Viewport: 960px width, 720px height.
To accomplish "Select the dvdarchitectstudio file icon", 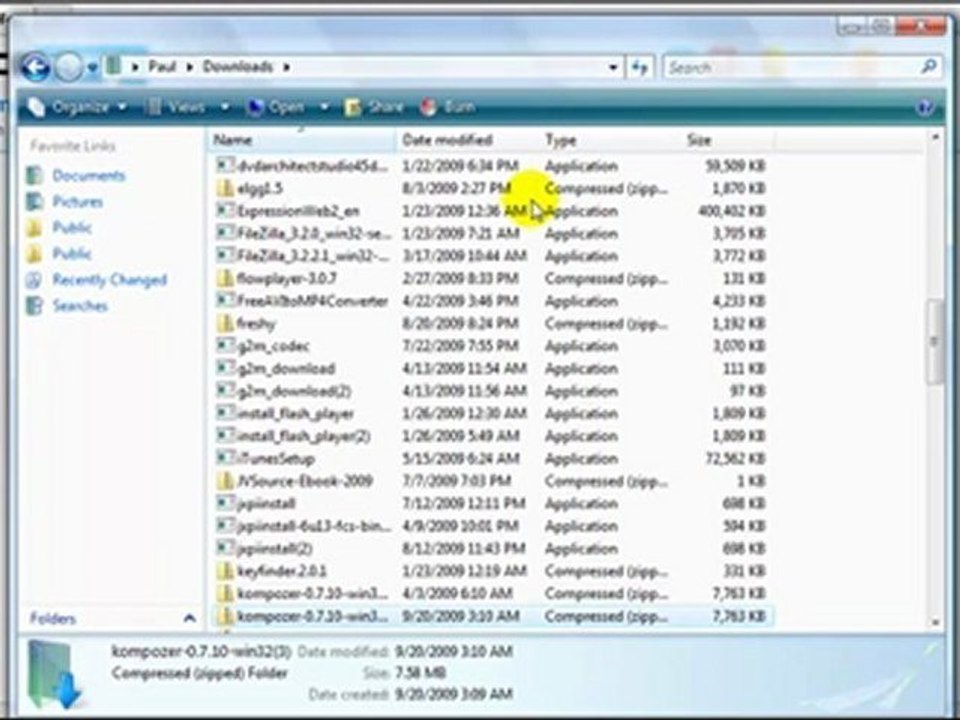I will coord(225,165).
